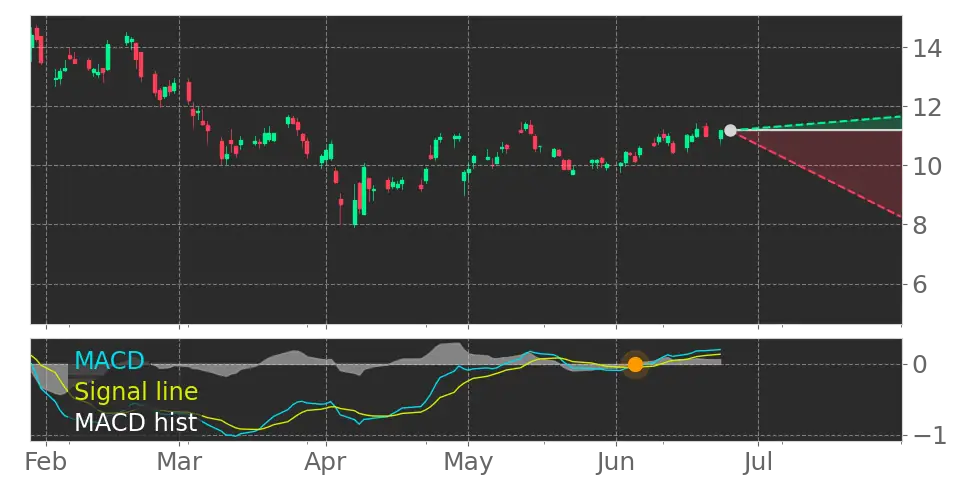The width and height of the screenshot is (972, 486).
Task: Click the 'Apr' axis label
Action: tap(327, 464)
